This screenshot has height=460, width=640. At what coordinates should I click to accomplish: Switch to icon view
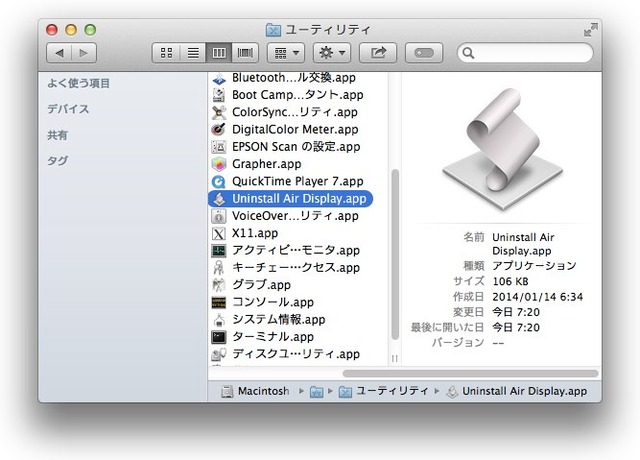pos(166,53)
